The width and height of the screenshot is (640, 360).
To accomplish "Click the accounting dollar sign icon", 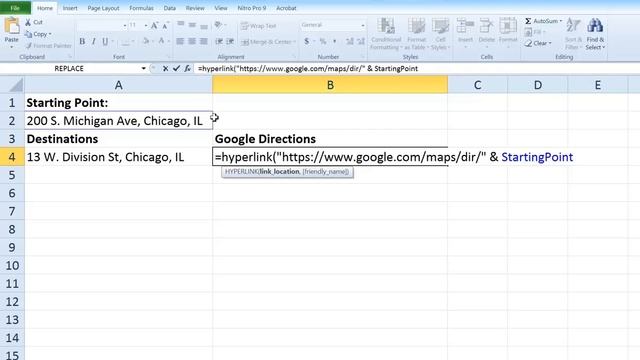I will click(x=307, y=41).
